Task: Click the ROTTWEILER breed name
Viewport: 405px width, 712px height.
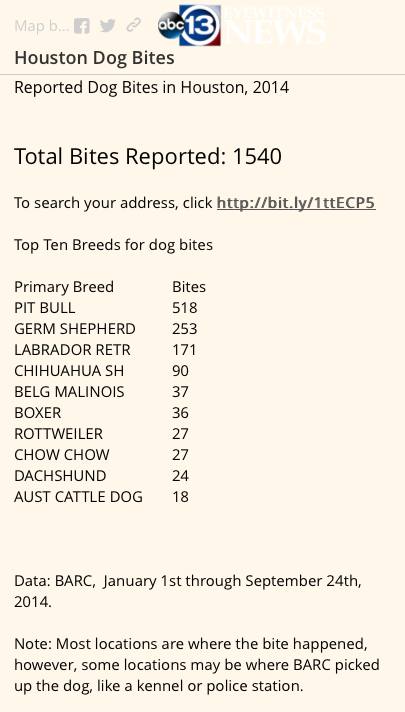Action: click(x=59, y=434)
